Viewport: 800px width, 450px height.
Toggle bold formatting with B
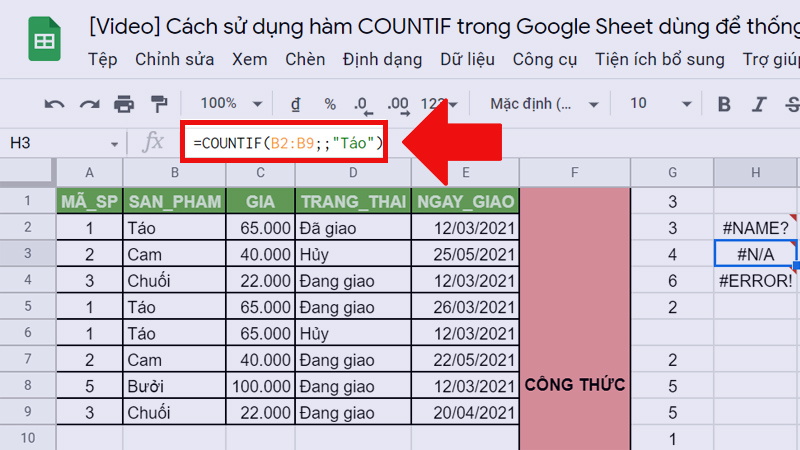pyautogui.click(x=725, y=104)
